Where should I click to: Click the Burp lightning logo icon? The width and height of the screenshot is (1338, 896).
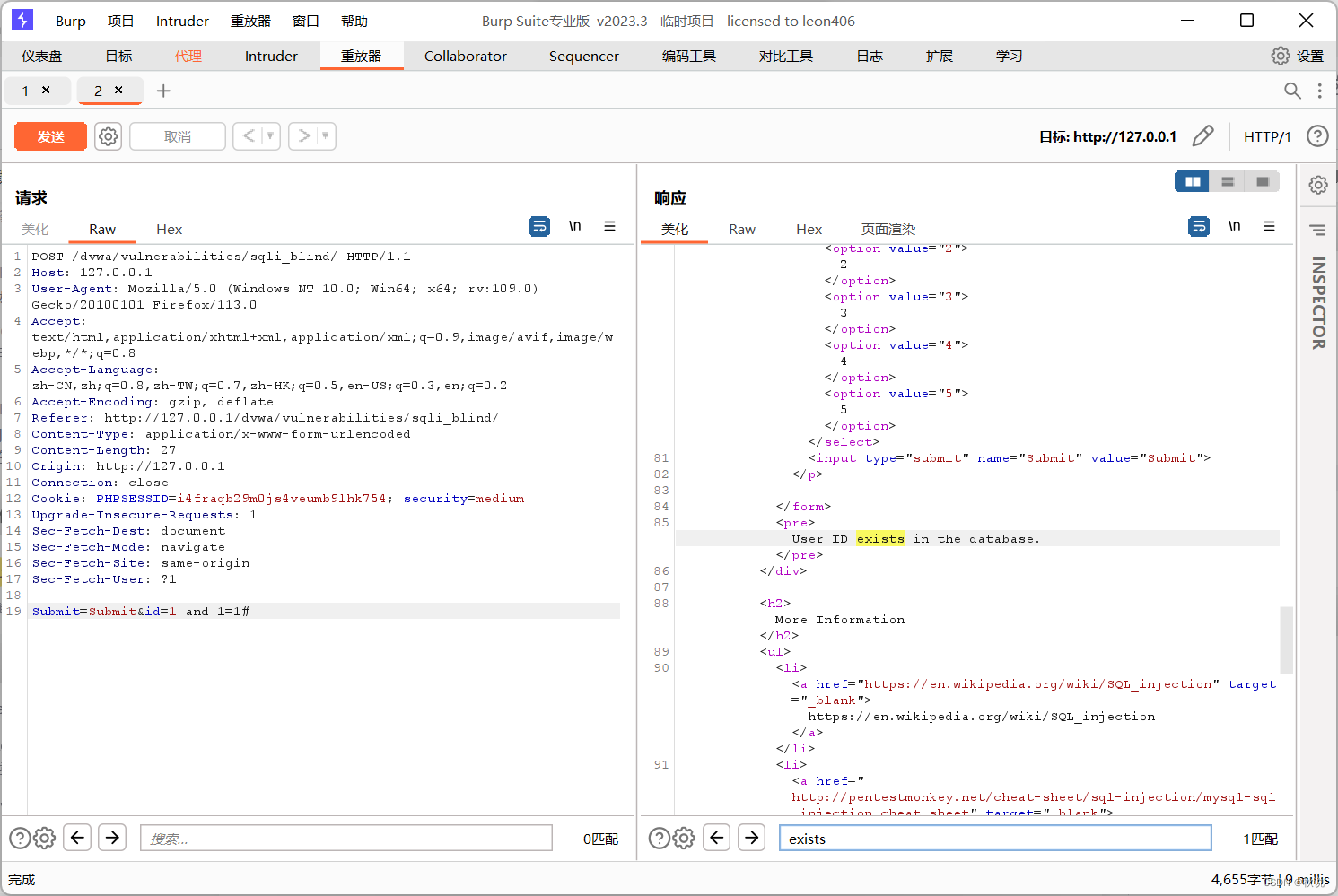(22, 20)
